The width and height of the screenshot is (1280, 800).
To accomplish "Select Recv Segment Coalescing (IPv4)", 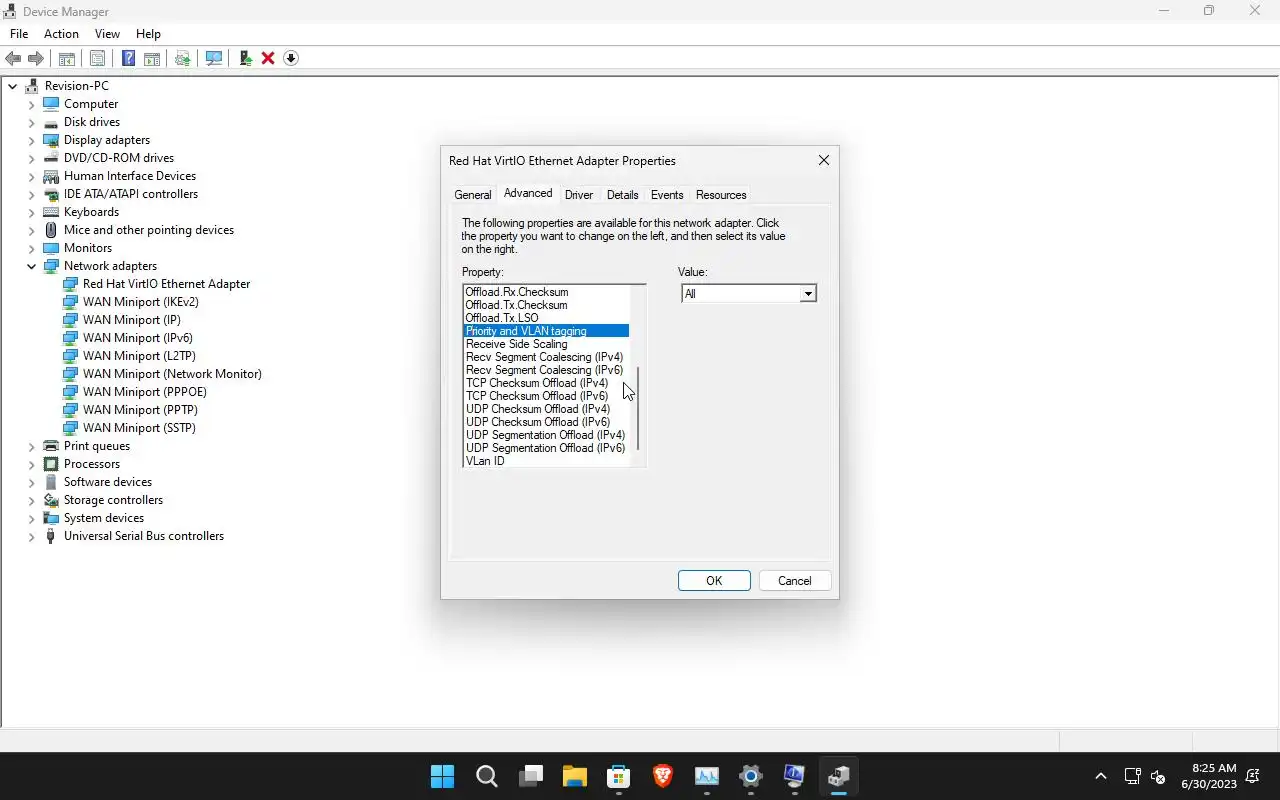I will click(x=546, y=357).
